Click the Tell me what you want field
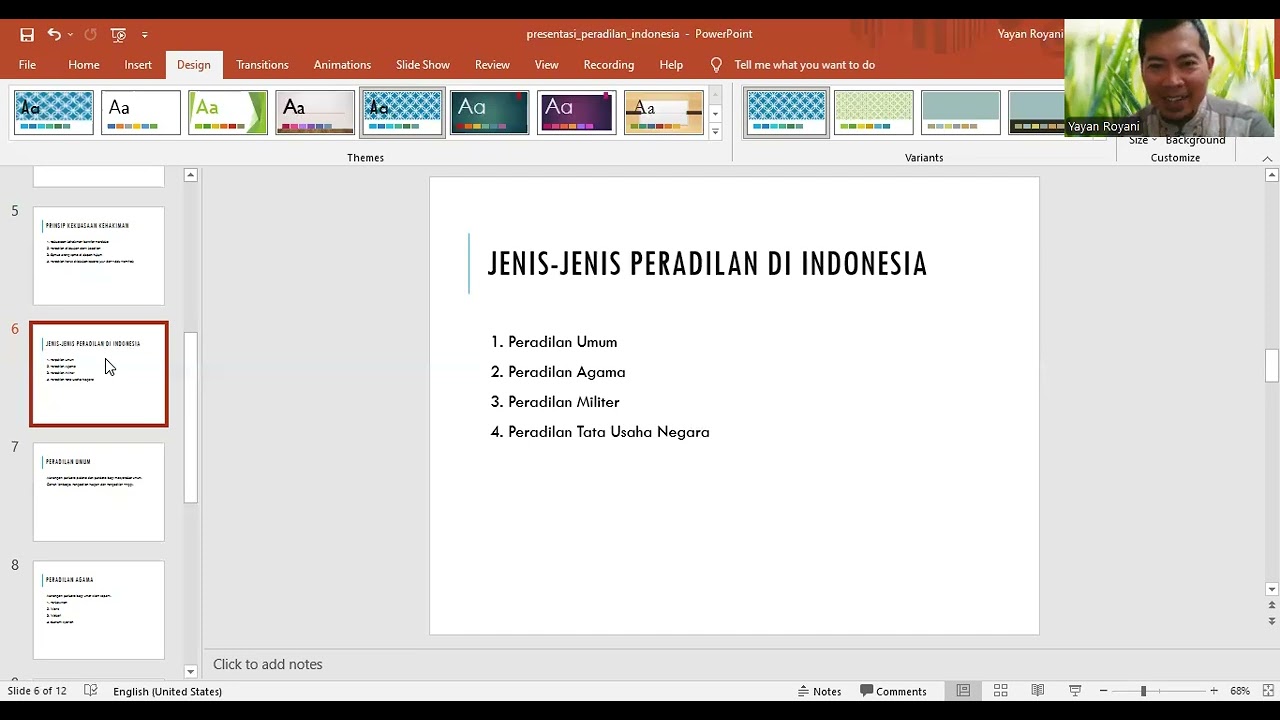1280x720 pixels. pos(804,65)
